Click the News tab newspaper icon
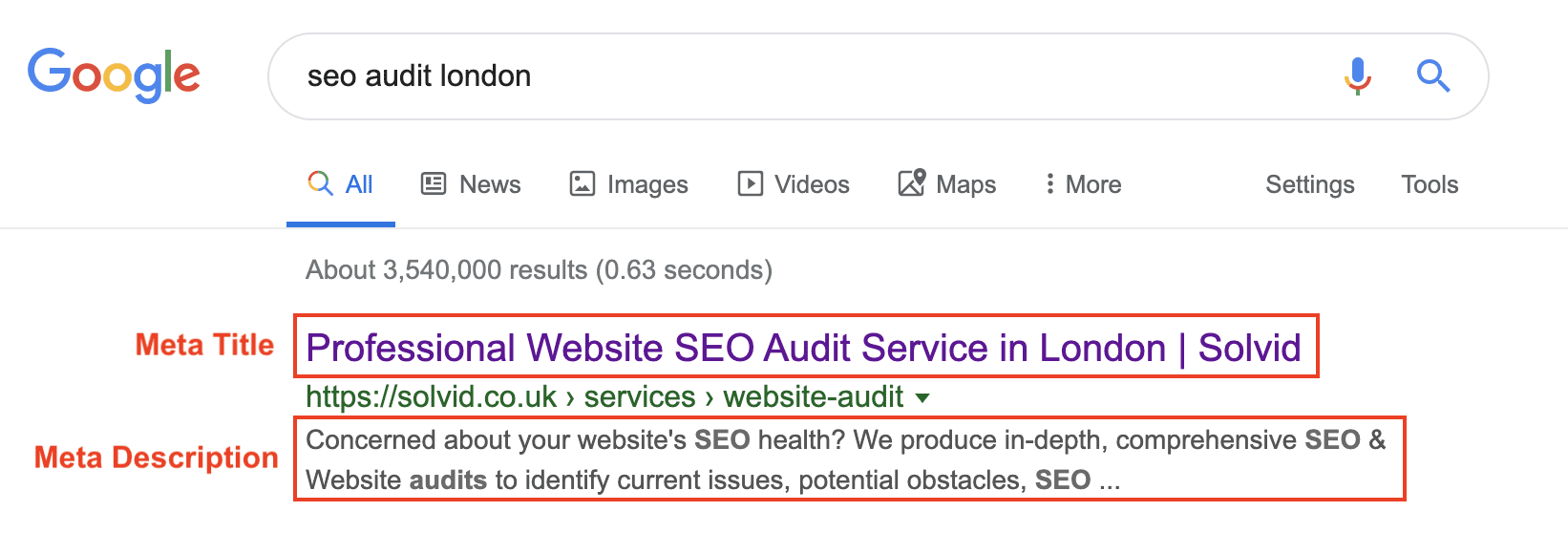This screenshot has height=533, width=1568. tap(434, 183)
